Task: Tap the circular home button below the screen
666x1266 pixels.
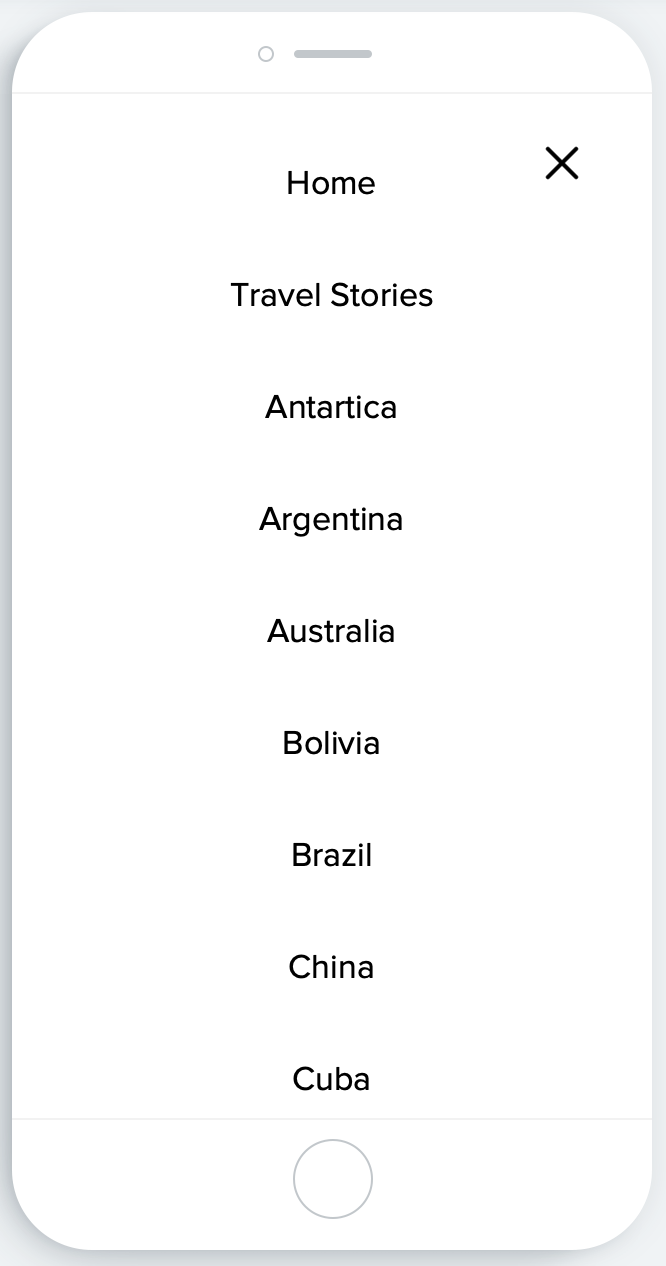Action: click(x=332, y=1179)
